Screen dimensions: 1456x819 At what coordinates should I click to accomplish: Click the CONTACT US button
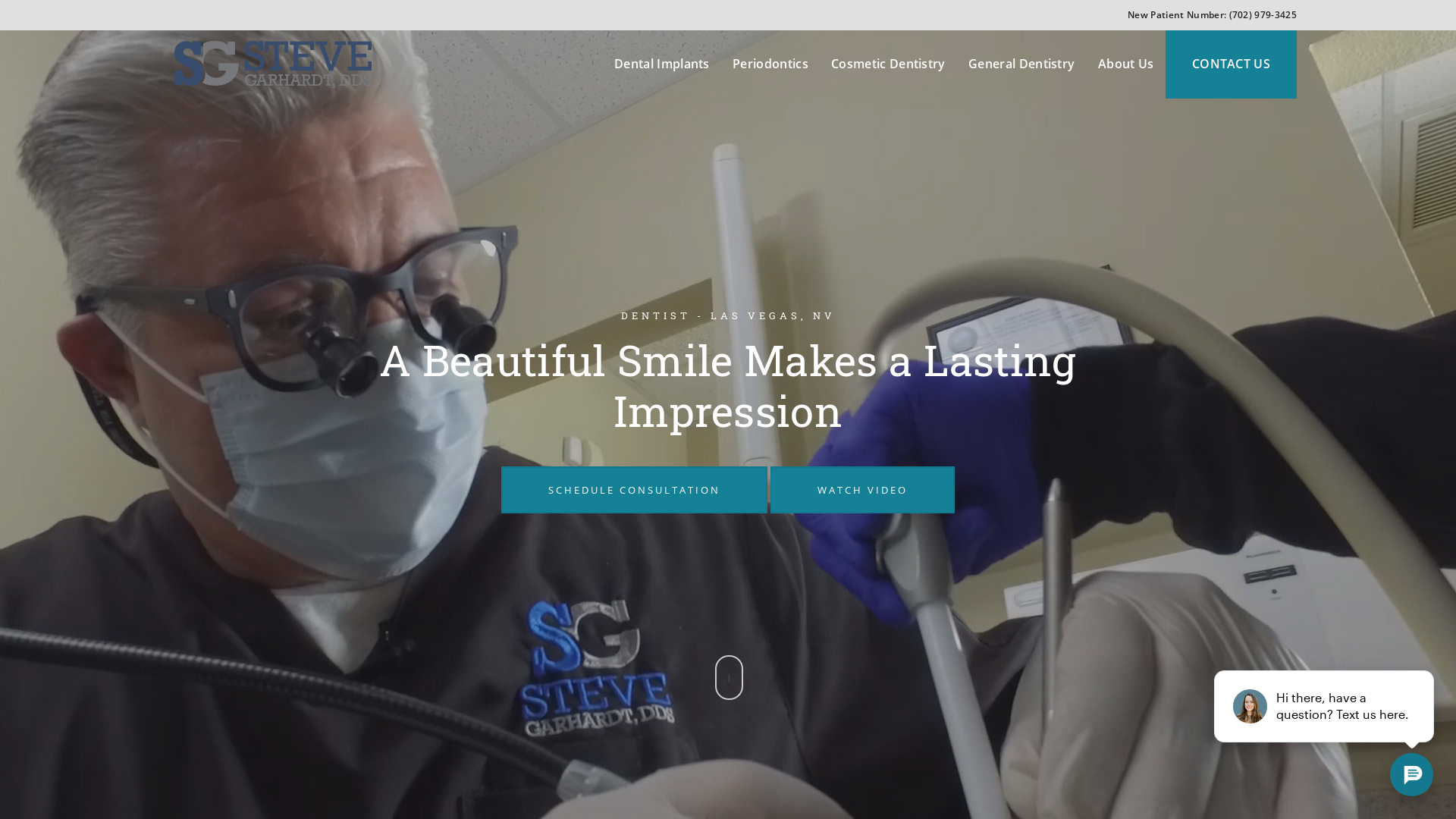(x=1231, y=64)
